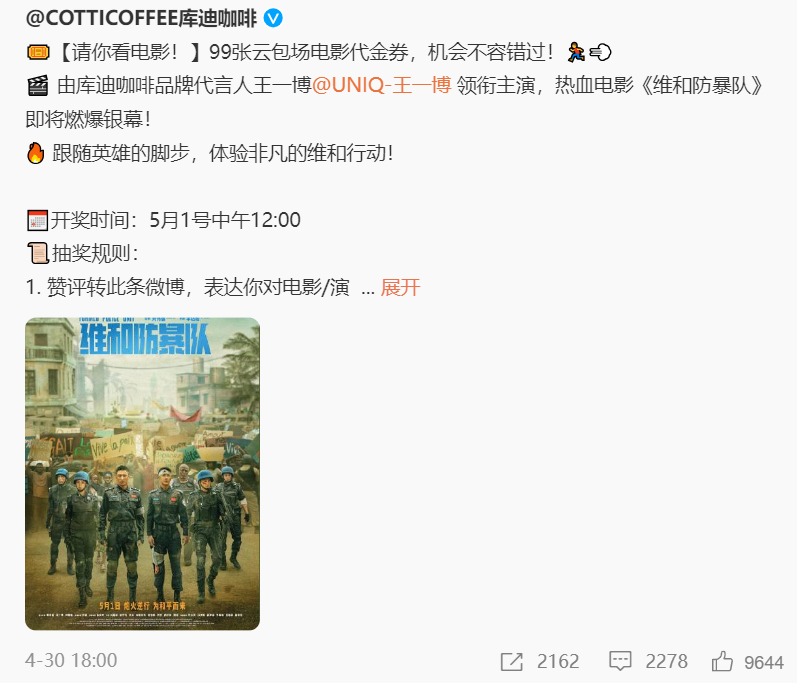Click the scroll emoji beside 抽奖规则
This screenshot has width=797, height=683.
coord(38,253)
